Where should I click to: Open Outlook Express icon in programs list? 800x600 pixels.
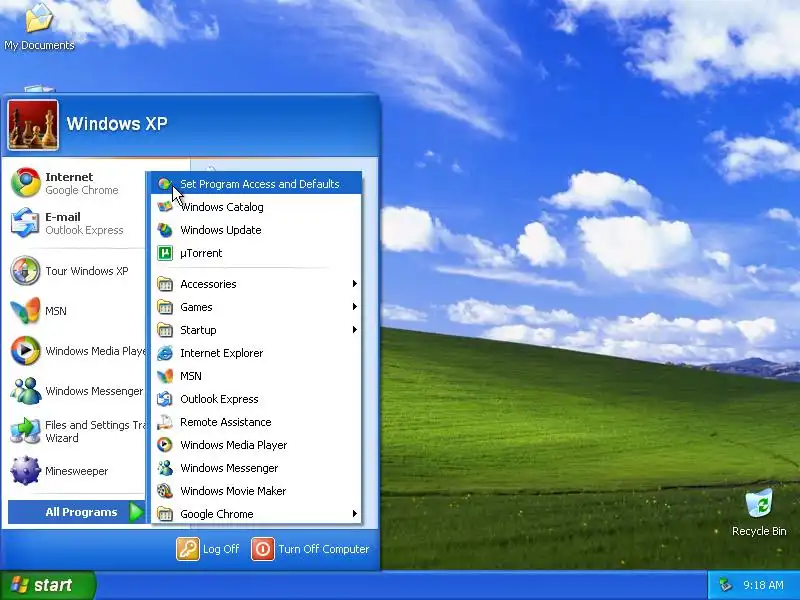click(165, 399)
